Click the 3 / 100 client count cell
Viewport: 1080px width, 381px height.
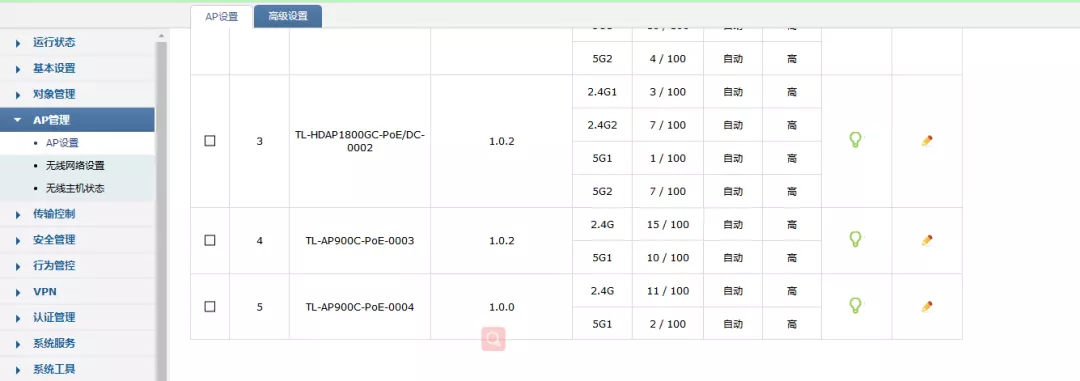(x=667, y=92)
